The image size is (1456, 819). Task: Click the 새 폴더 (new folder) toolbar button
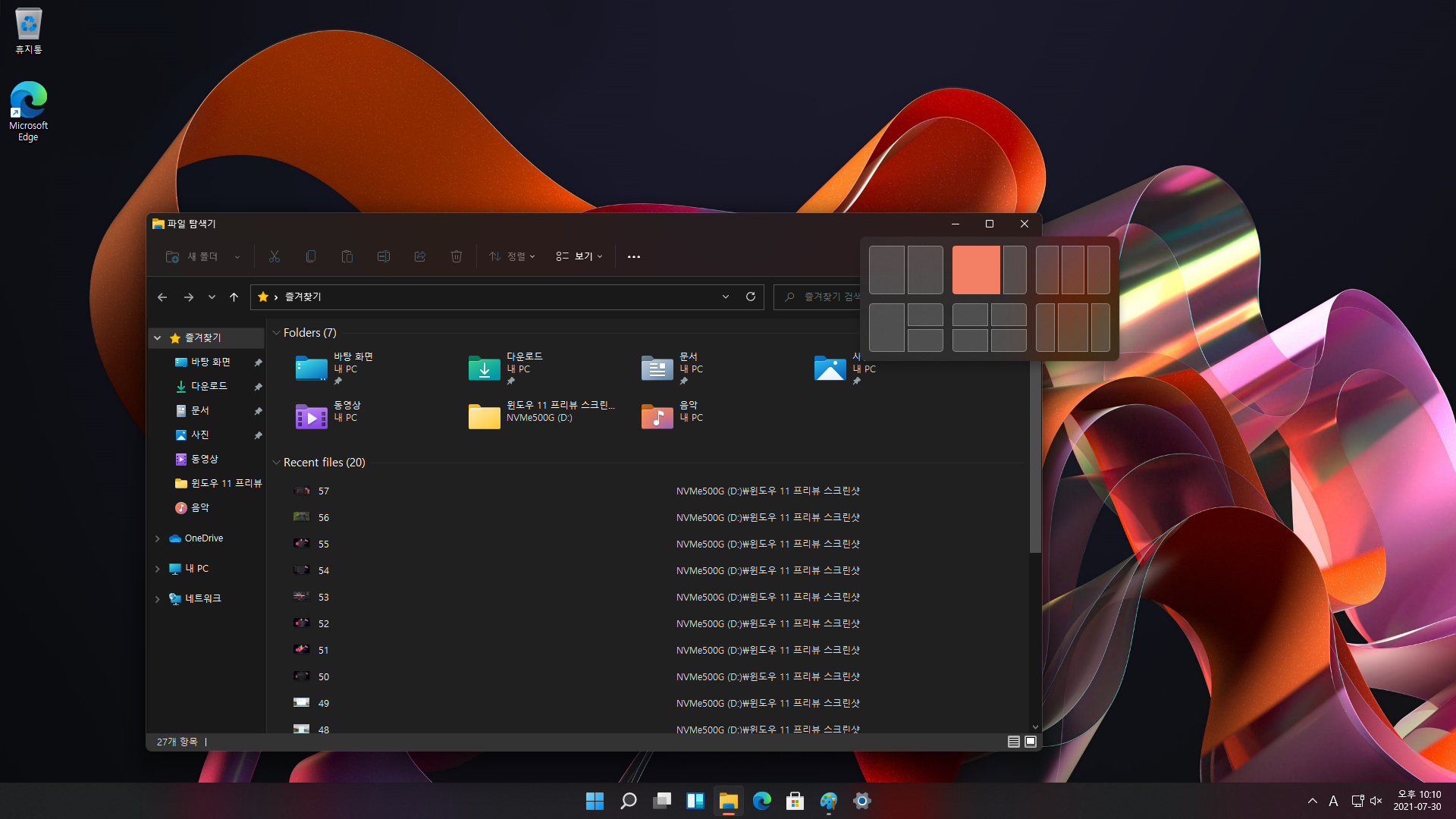192,257
